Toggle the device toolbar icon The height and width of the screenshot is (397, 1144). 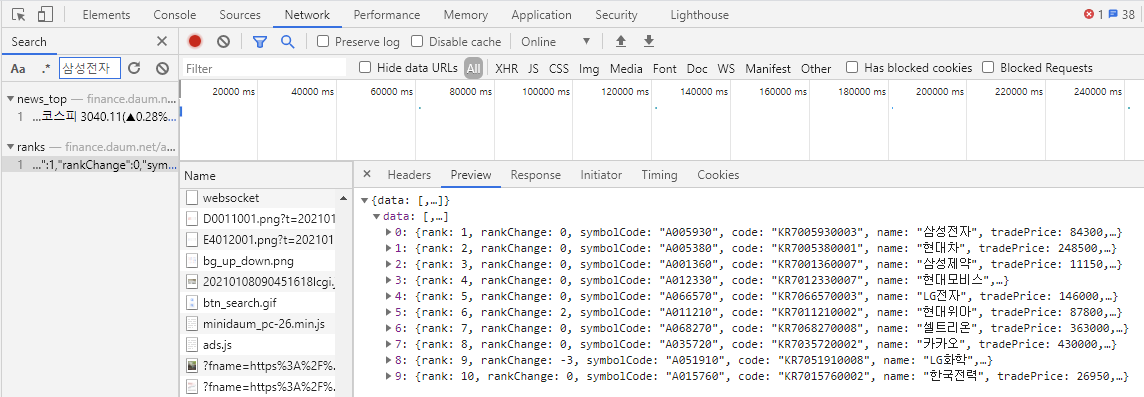[45, 15]
